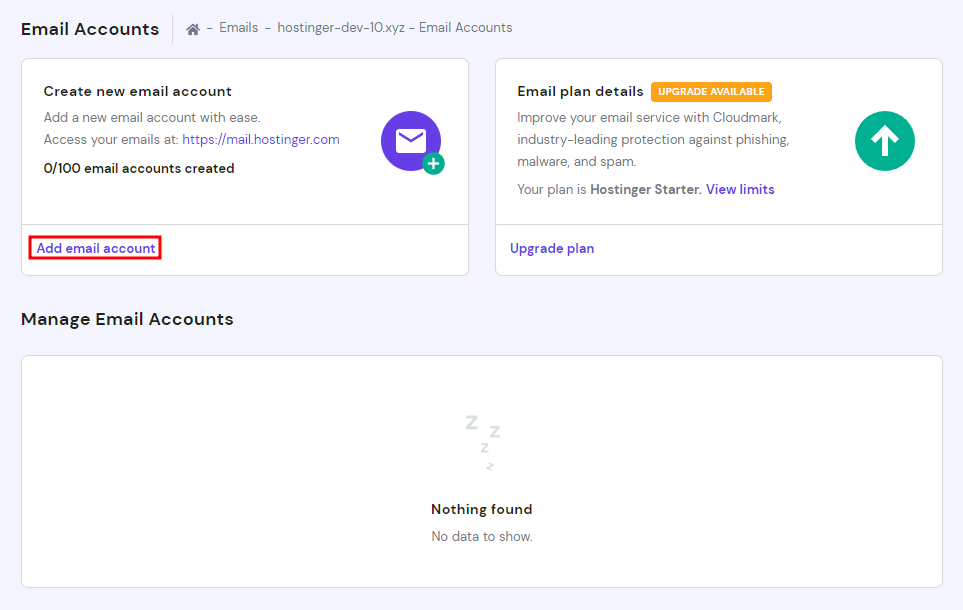
Task: Click the Nothing found message
Action: [481, 509]
